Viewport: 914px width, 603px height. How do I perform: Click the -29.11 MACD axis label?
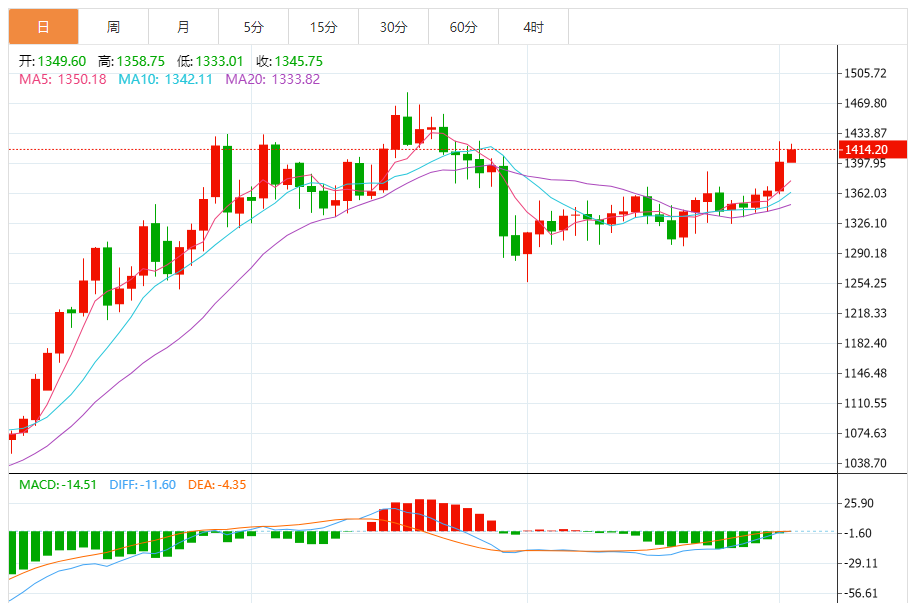[x=861, y=563]
